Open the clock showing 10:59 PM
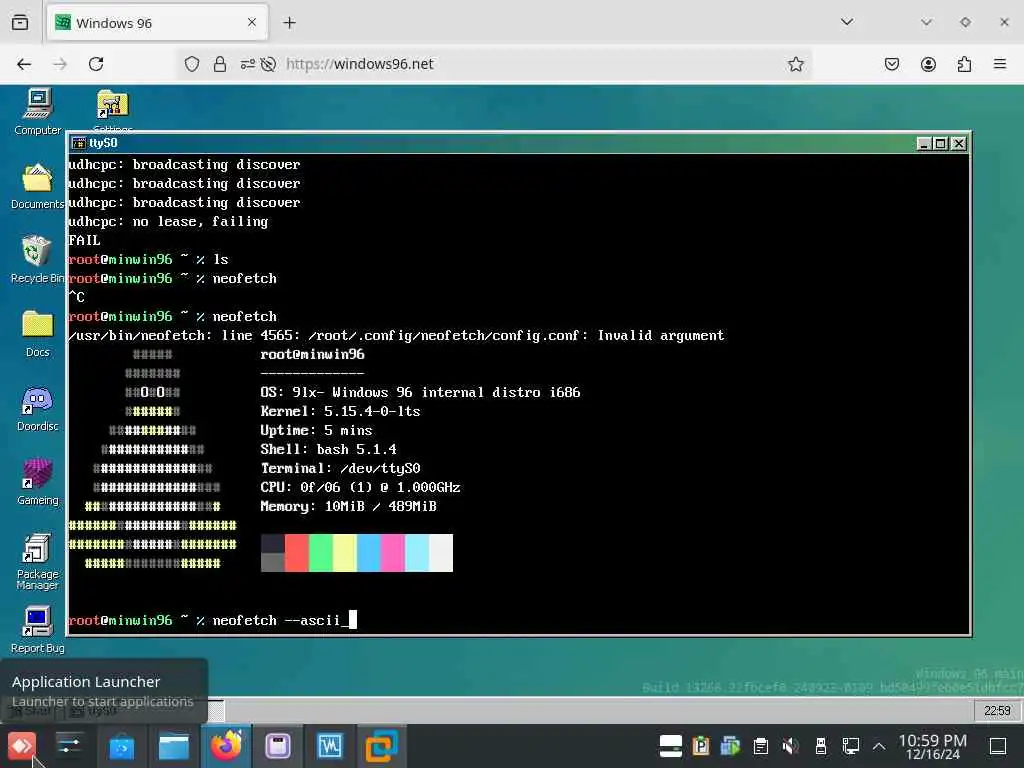 tap(933, 746)
